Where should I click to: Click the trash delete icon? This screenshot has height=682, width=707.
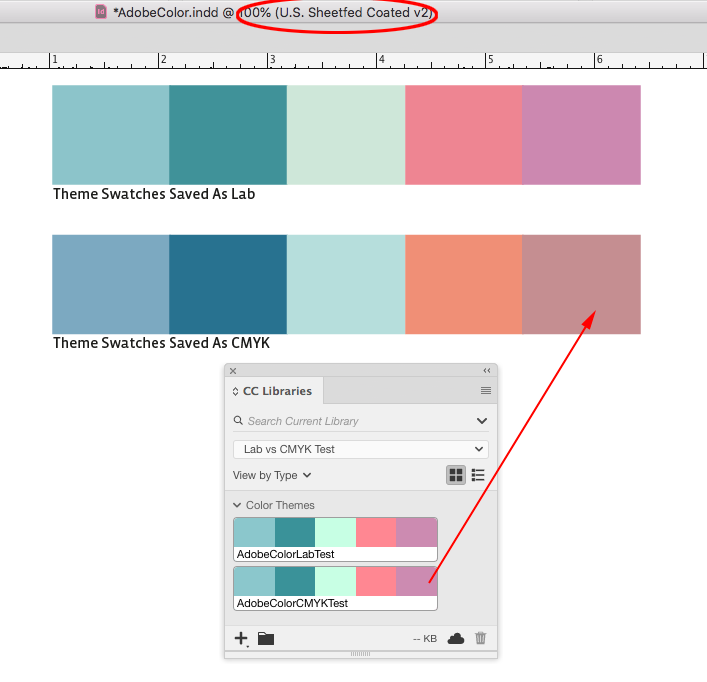tap(481, 638)
